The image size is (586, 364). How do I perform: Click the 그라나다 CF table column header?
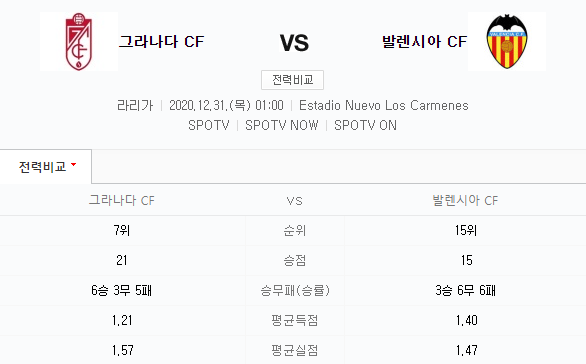[122, 200]
